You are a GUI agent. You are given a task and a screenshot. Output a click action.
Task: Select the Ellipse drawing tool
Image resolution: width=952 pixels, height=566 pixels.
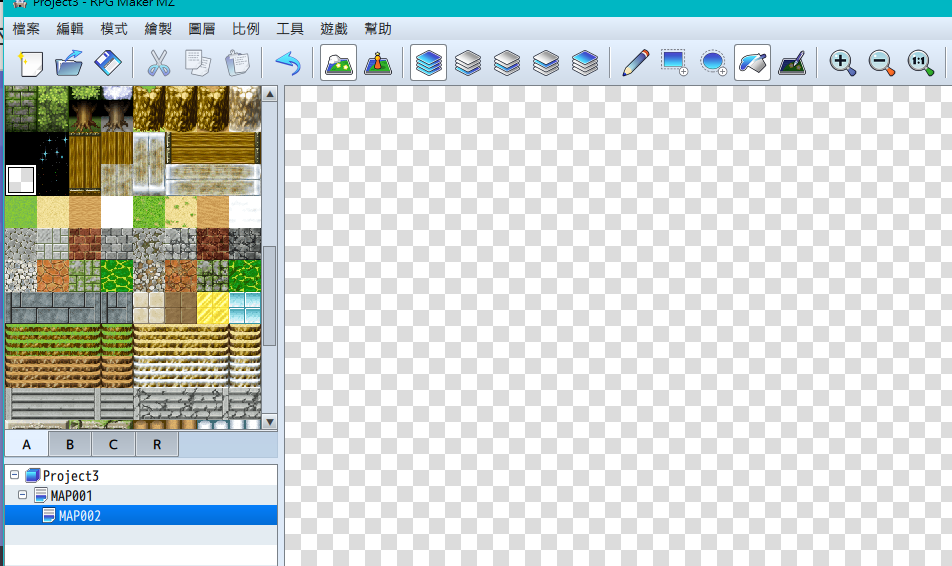713,63
